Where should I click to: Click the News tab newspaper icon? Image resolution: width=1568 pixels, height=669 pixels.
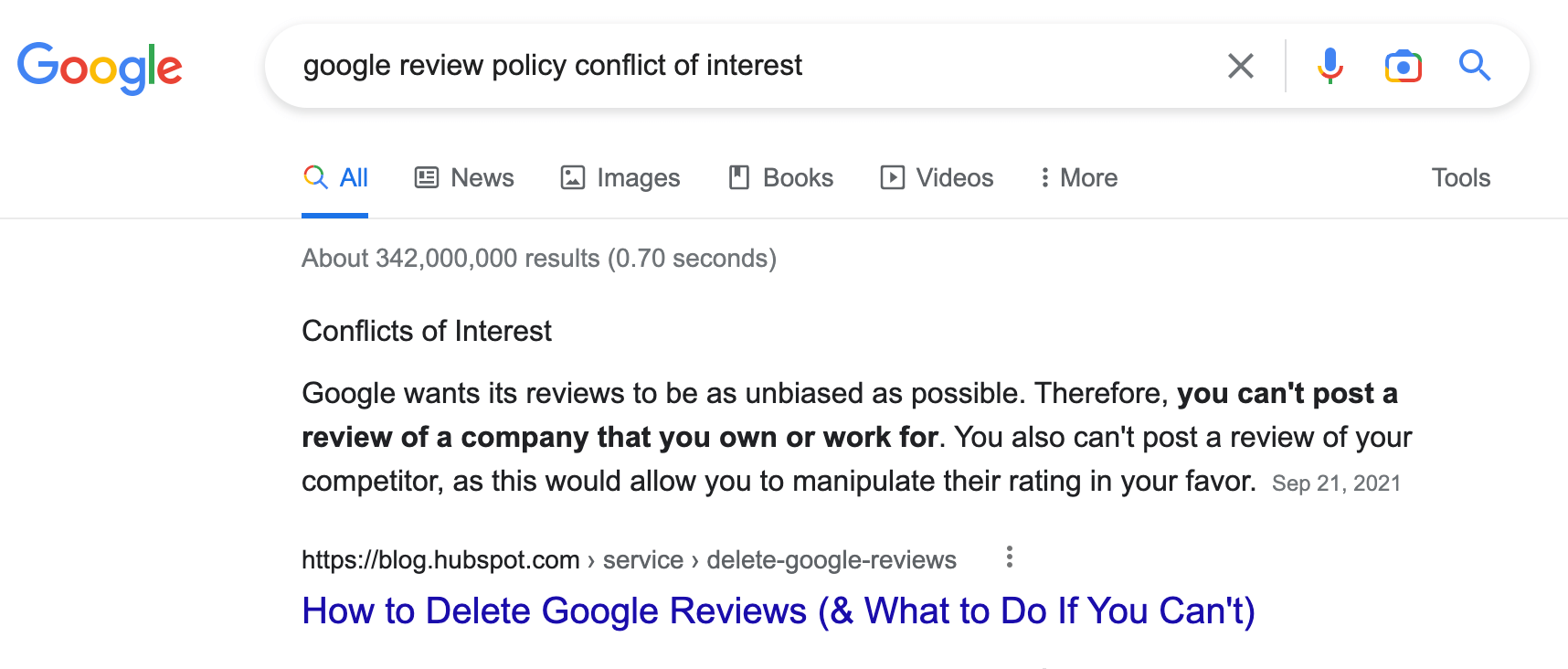coord(427,177)
